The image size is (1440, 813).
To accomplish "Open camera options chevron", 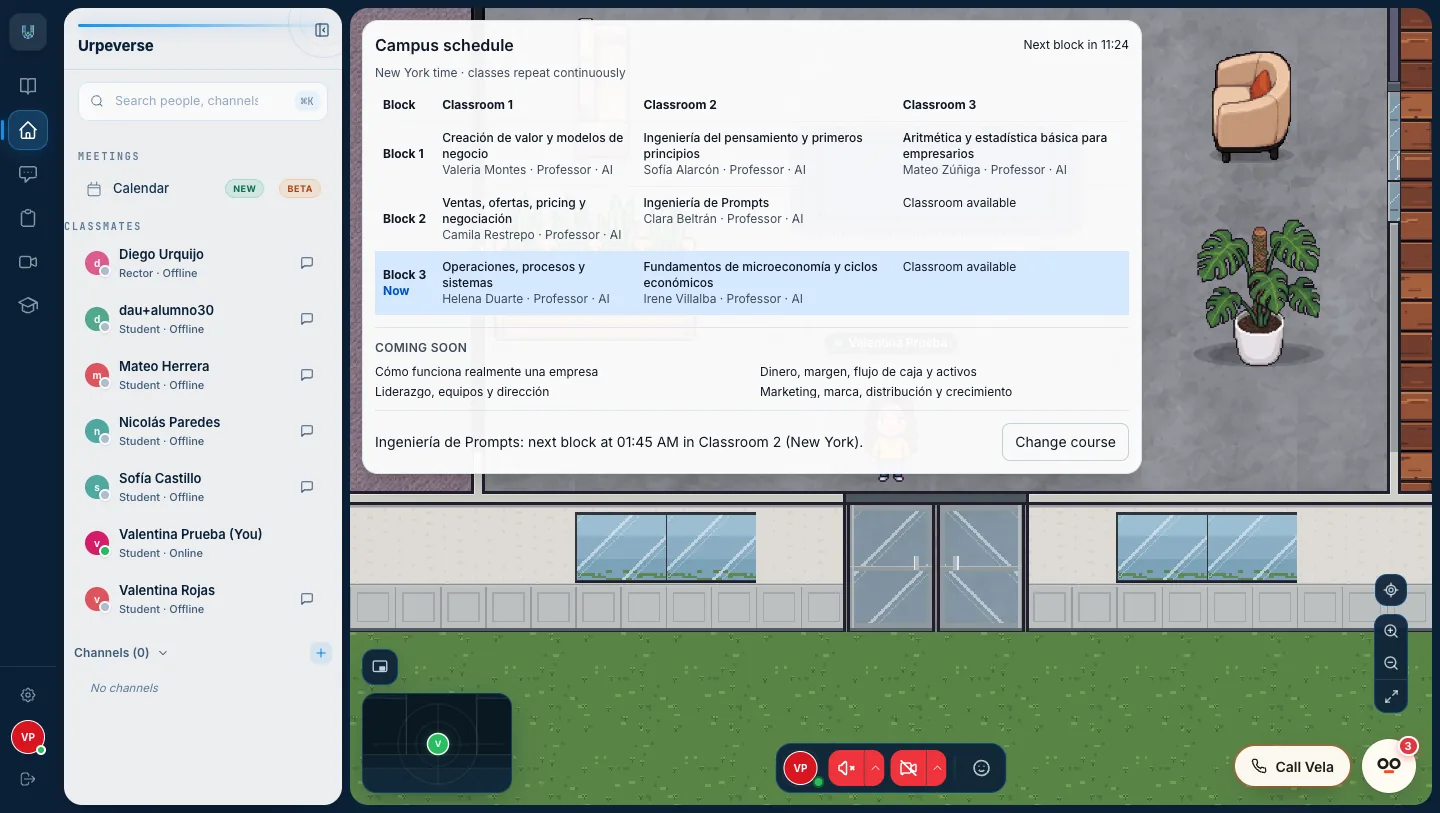I will coord(937,768).
